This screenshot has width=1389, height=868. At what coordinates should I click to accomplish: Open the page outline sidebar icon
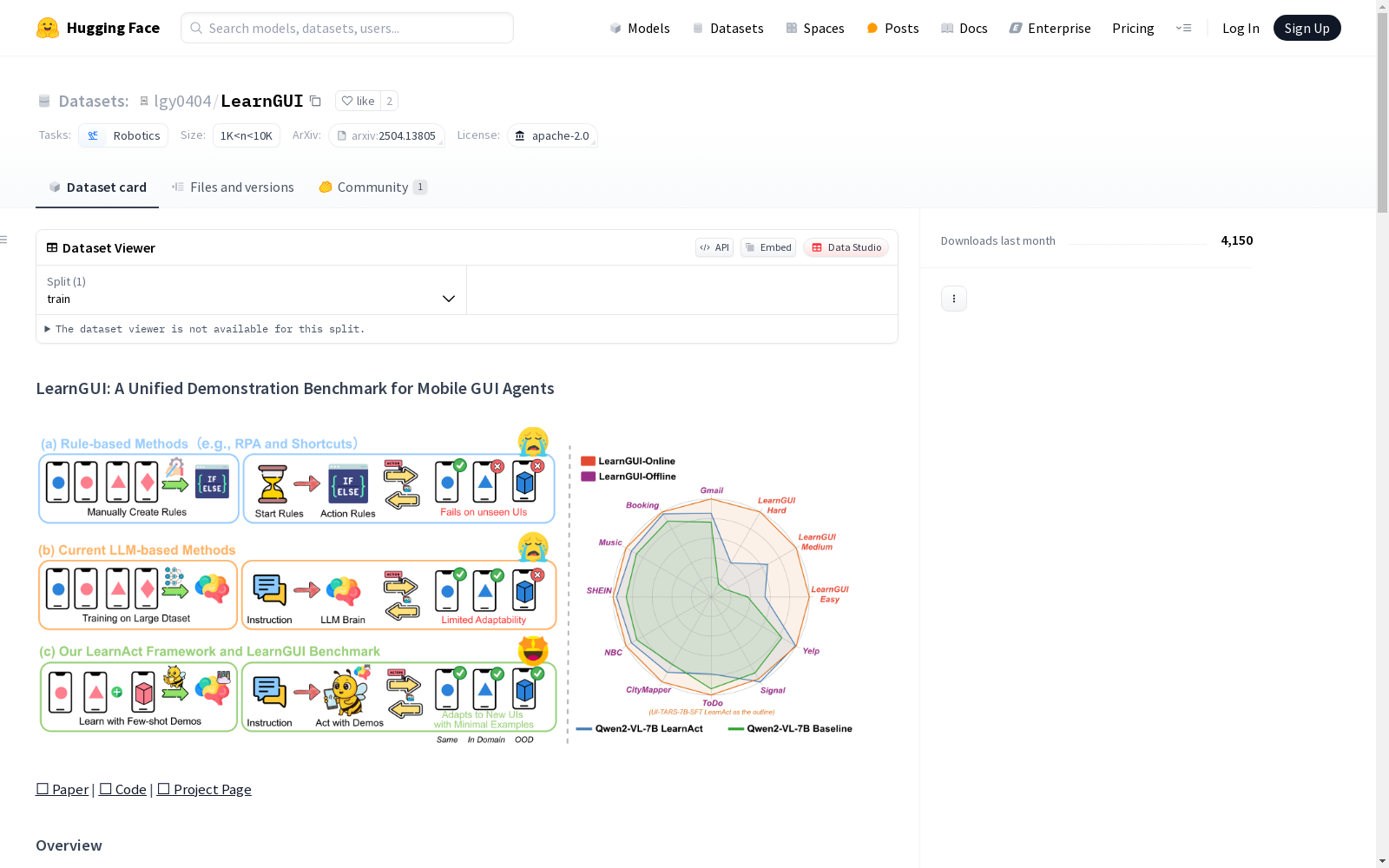coord(4,240)
